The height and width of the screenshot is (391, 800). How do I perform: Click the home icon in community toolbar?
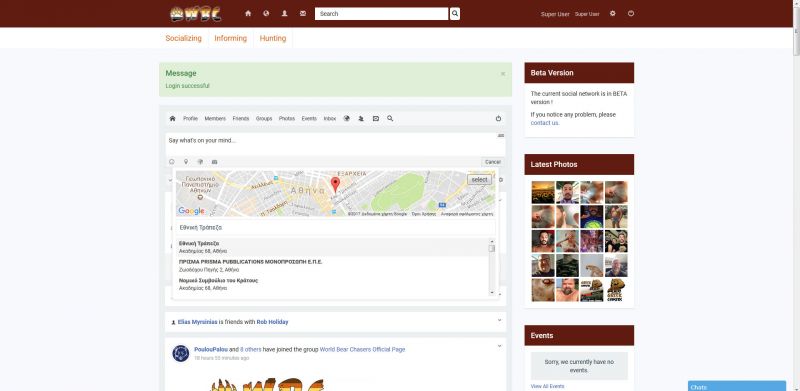click(172, 118)
